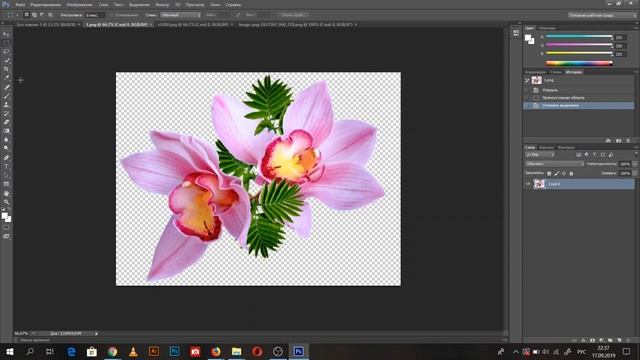The image size is (640, 360).
Task: Switch to the Образцы swatches tab
Action: point(547,28)
